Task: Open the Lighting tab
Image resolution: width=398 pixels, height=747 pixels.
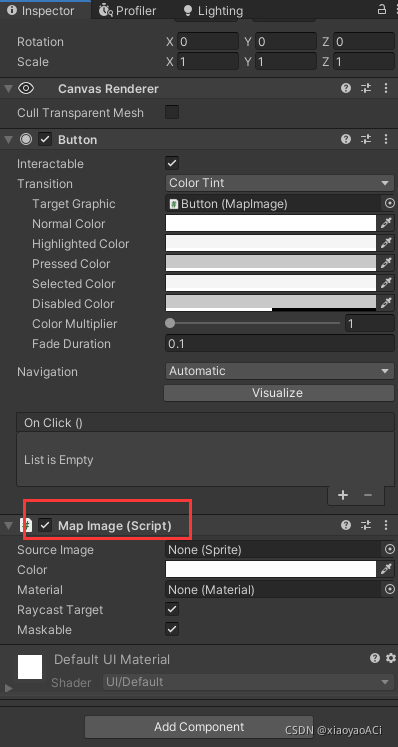Action: click(213, 10)
